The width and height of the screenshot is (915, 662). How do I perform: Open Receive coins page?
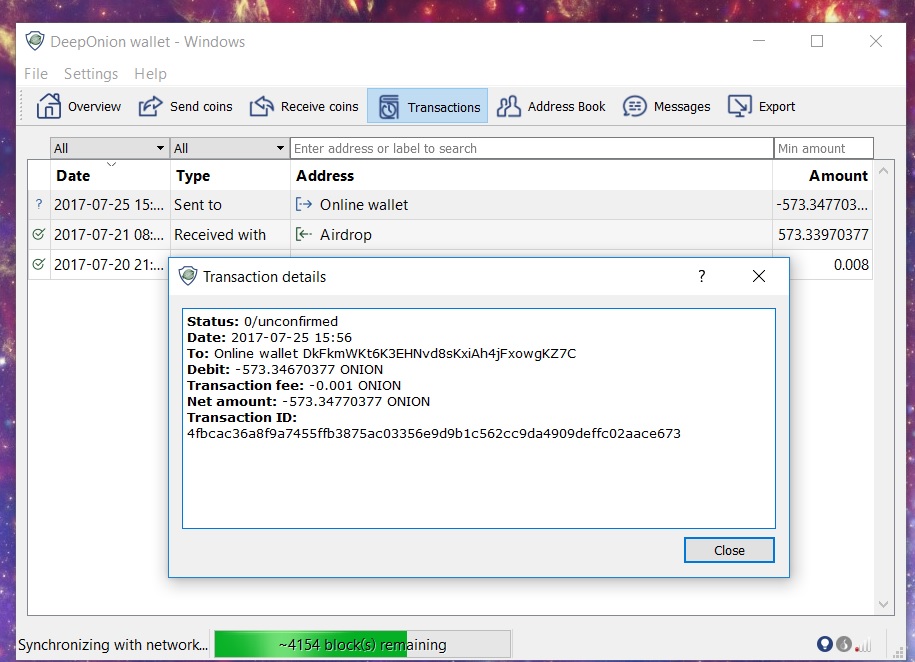click(x=304, y=106)
